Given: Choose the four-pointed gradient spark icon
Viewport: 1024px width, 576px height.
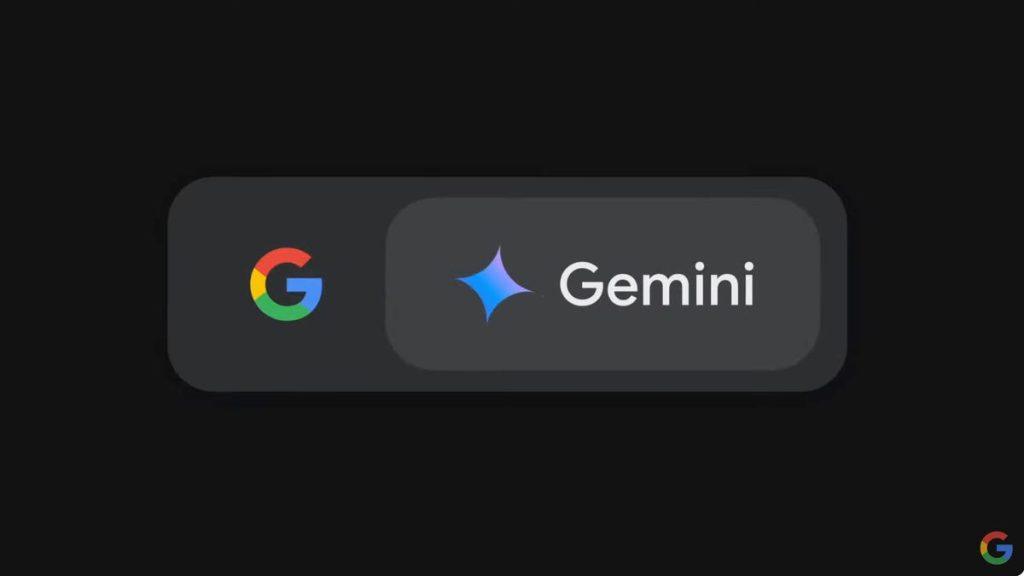Looking at the screenshot, I should point(495,284).
